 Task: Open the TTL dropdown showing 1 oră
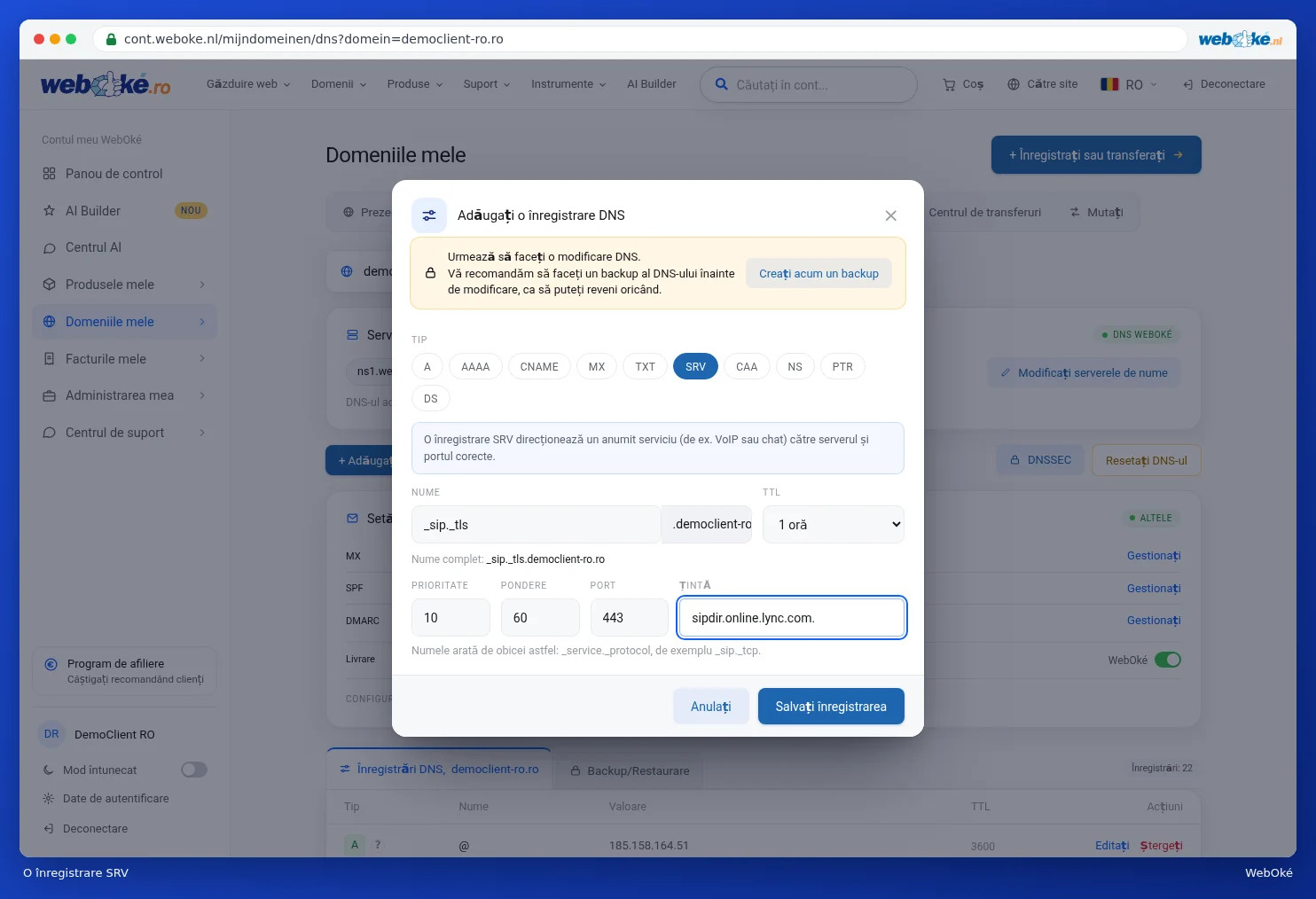(834, 524)
